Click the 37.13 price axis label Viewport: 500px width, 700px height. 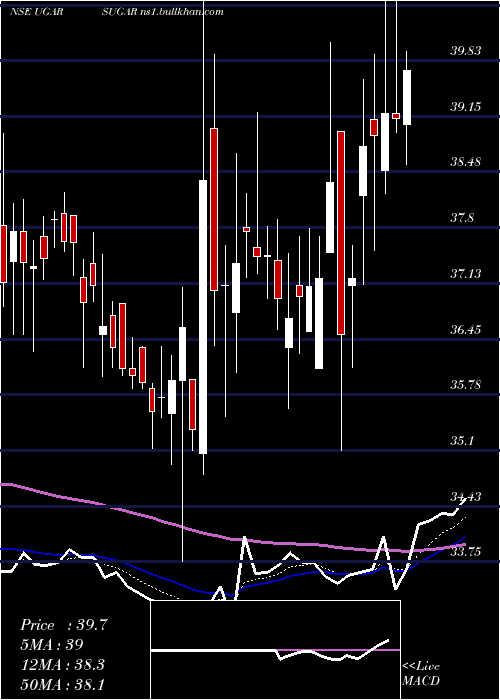click(x=466, y=273)
